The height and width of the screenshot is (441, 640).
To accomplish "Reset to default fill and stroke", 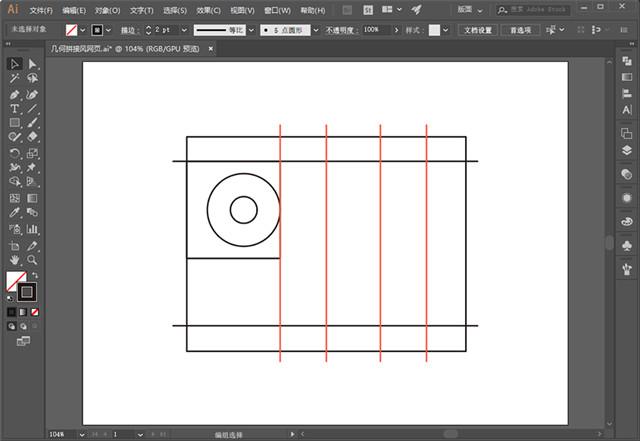I will point(11,297).
